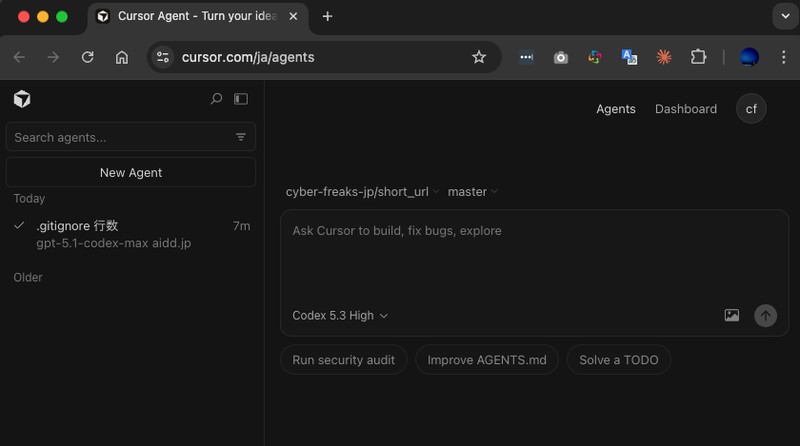Screen dimensions: 800x446
Task: Reload the page with the refresh icon
Action: 88,57
